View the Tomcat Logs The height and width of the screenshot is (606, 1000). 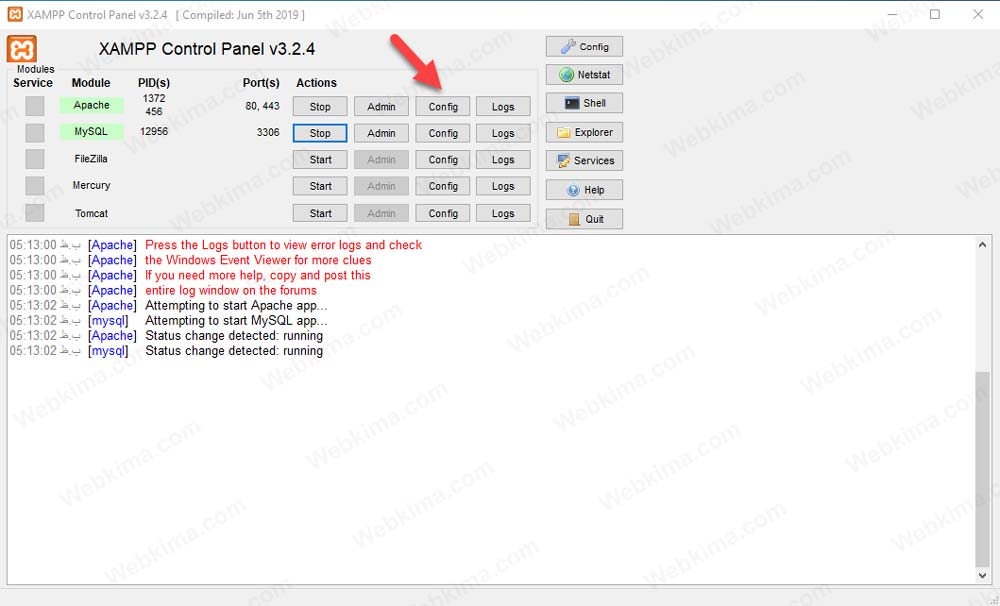(x=503, y=213)
